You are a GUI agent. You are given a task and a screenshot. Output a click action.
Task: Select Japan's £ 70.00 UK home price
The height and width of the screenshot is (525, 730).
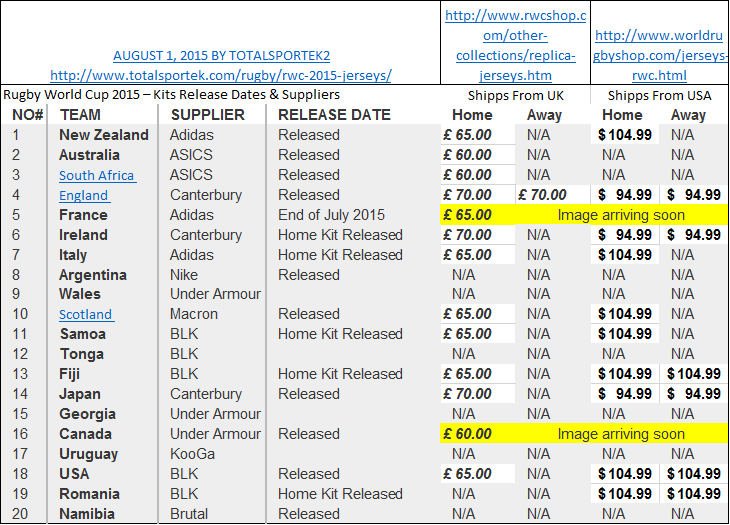[x=467, y=394]
